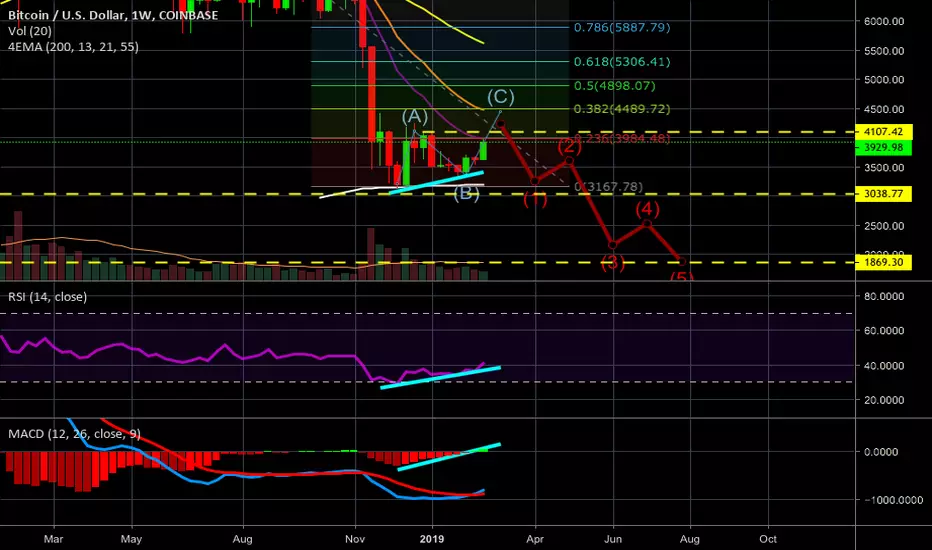Screen dimensions: 932x550
Task: Click the 0.0000 MACD scale value
Action: point(881,452)
